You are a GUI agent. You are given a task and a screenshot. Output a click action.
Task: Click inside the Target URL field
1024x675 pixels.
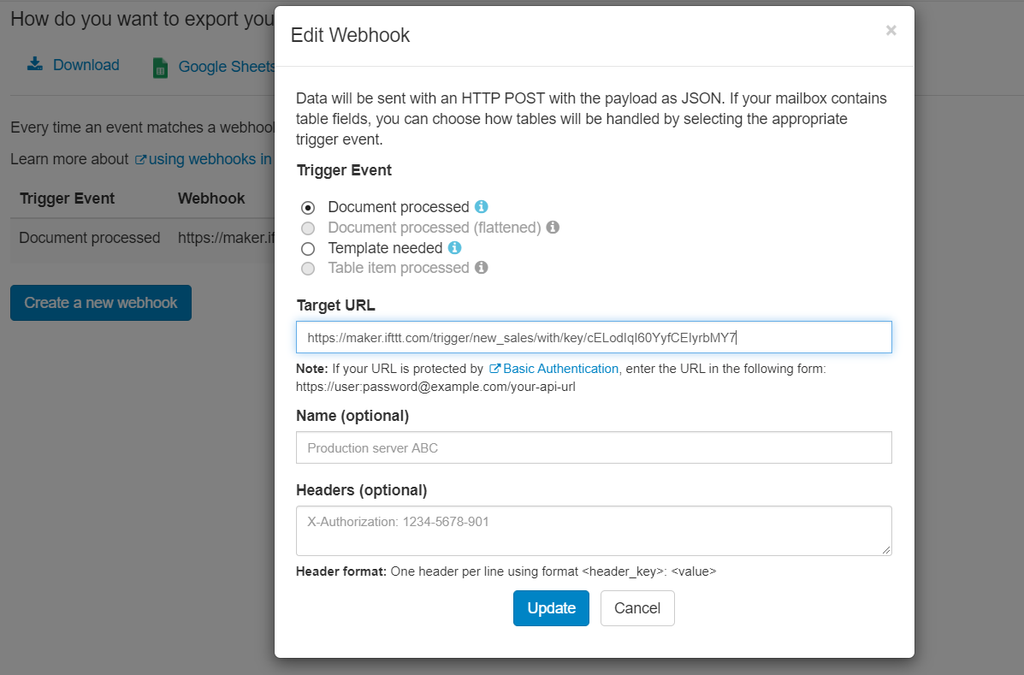pyautogui.click(x=593, y=337)
